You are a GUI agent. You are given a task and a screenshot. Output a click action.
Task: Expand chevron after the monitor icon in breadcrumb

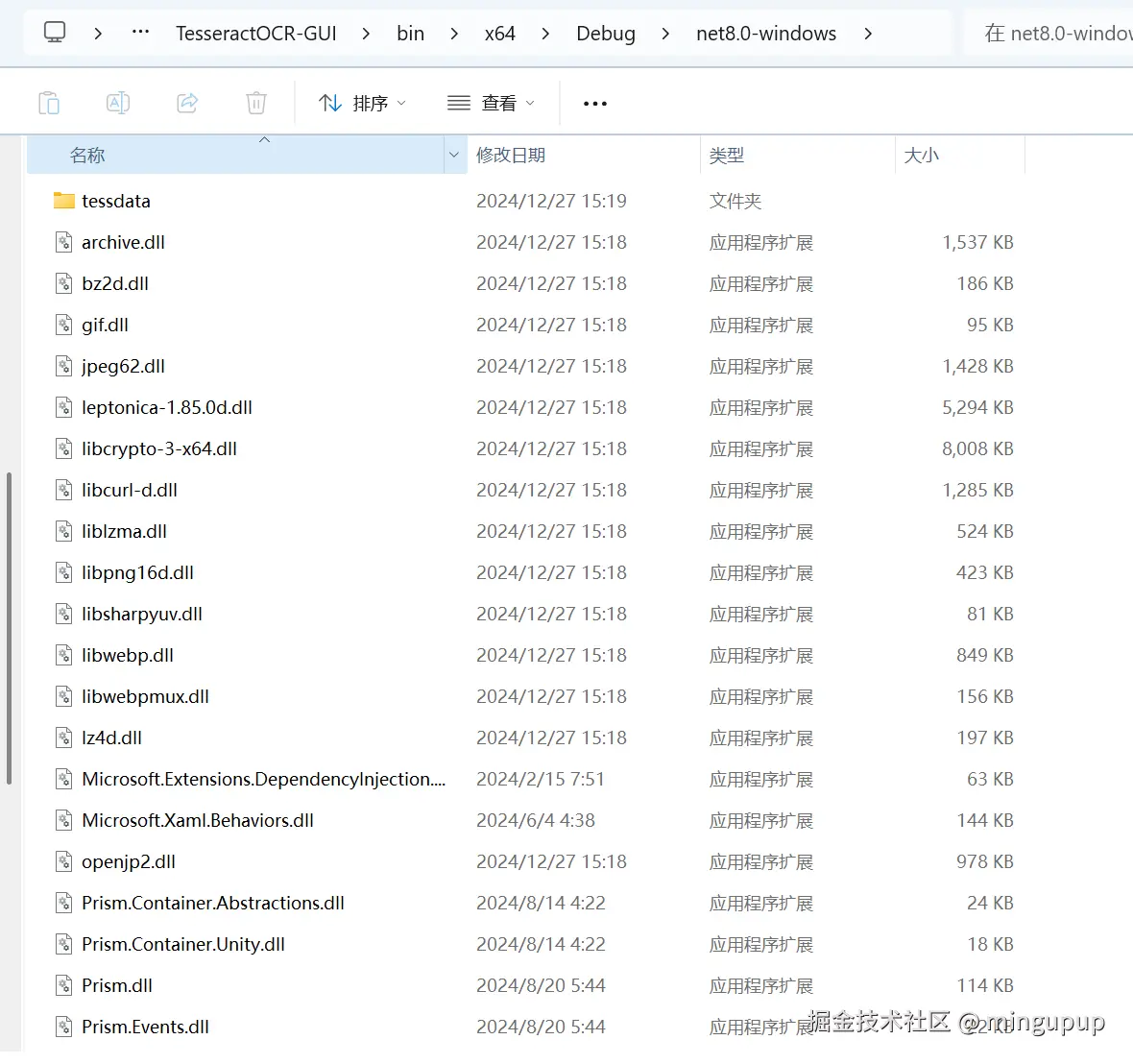98,34
